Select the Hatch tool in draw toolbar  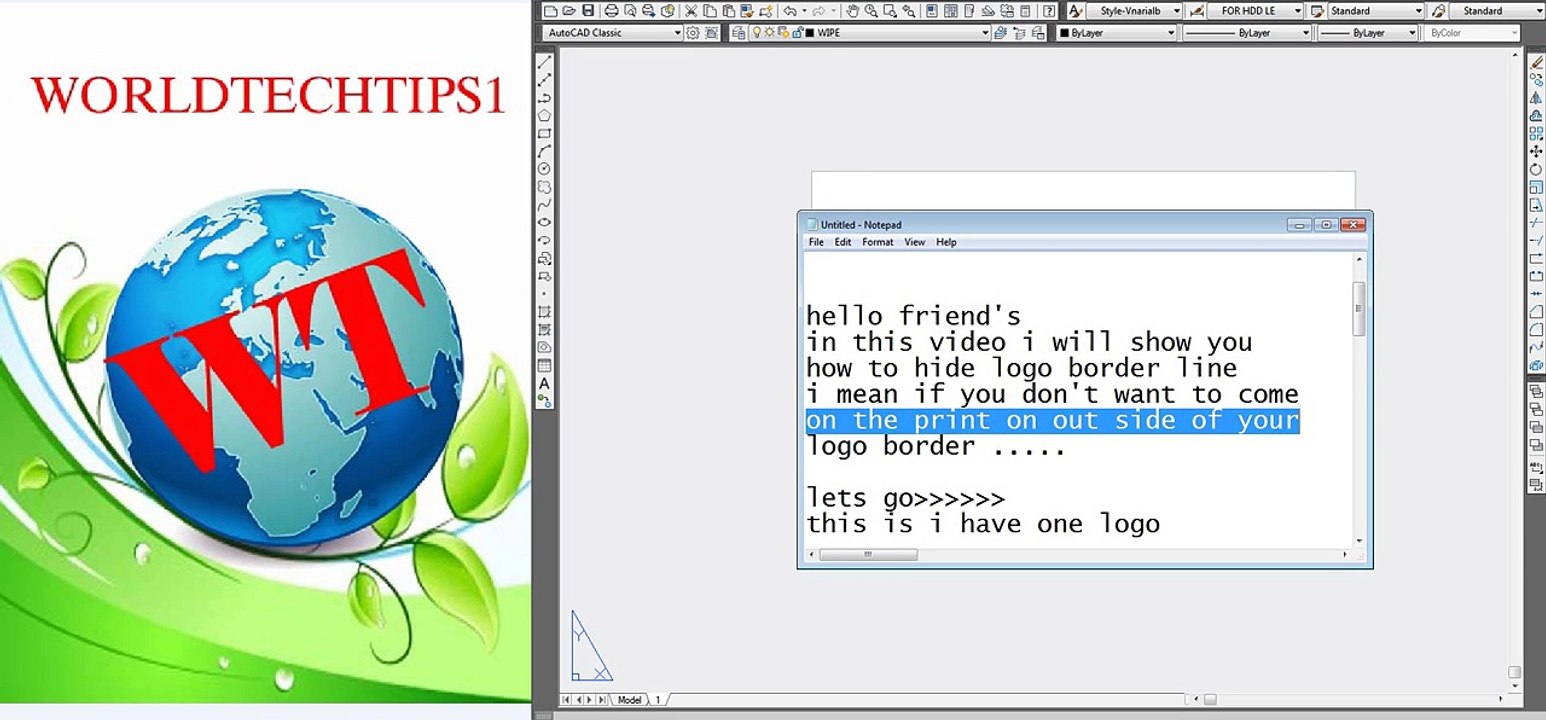pos(545,312)
